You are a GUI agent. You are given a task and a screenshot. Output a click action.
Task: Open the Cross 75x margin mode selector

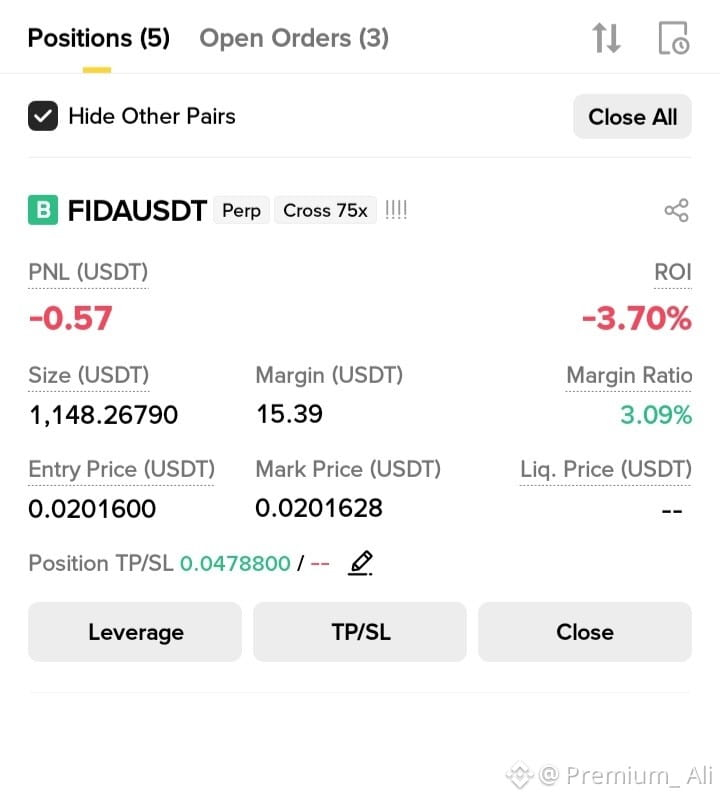click(326, 210)
